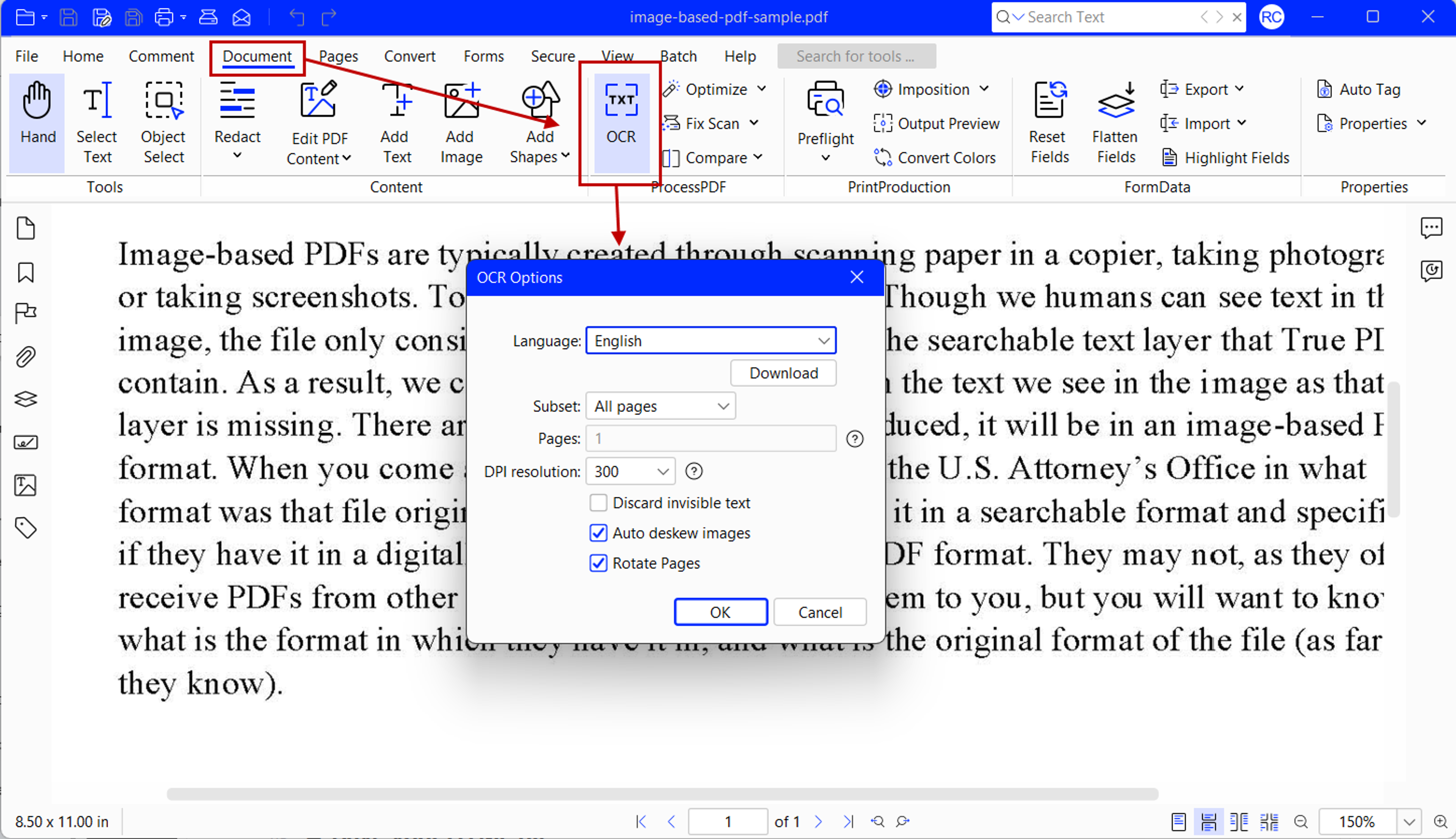
Task: Open Add Shapes tool
Action: 540,122
